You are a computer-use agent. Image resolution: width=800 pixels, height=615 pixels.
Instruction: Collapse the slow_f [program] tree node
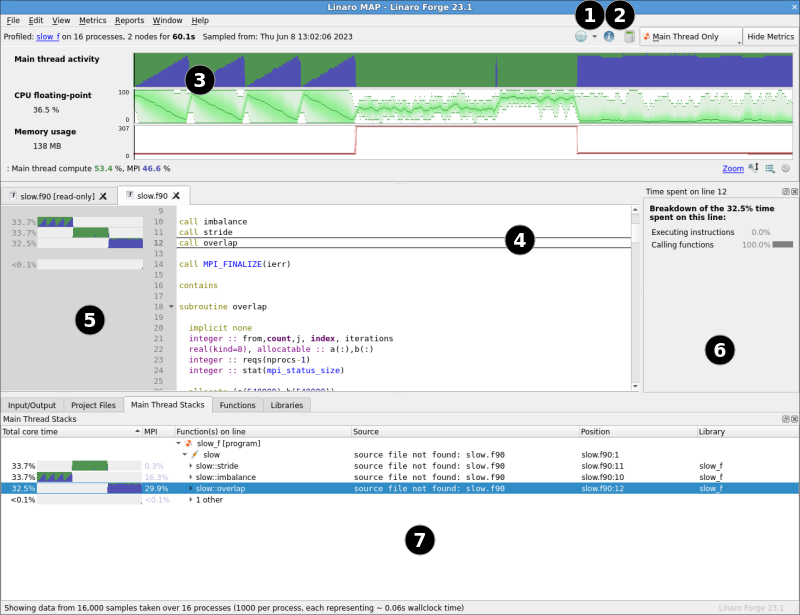tap(179, 444)
